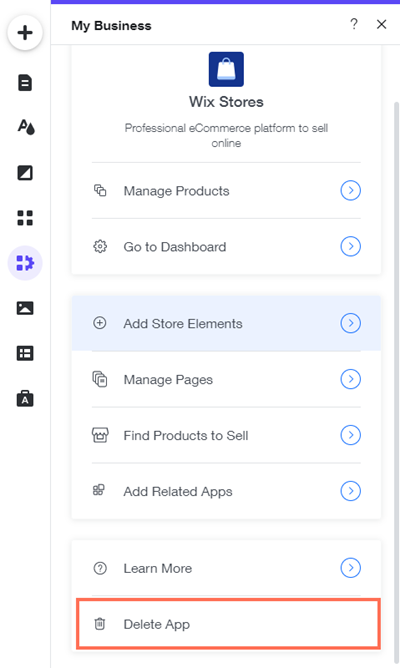400x668 pixels.
Task: Open the Site Design icon in sidebar
Action: click(x=26, y=127)
